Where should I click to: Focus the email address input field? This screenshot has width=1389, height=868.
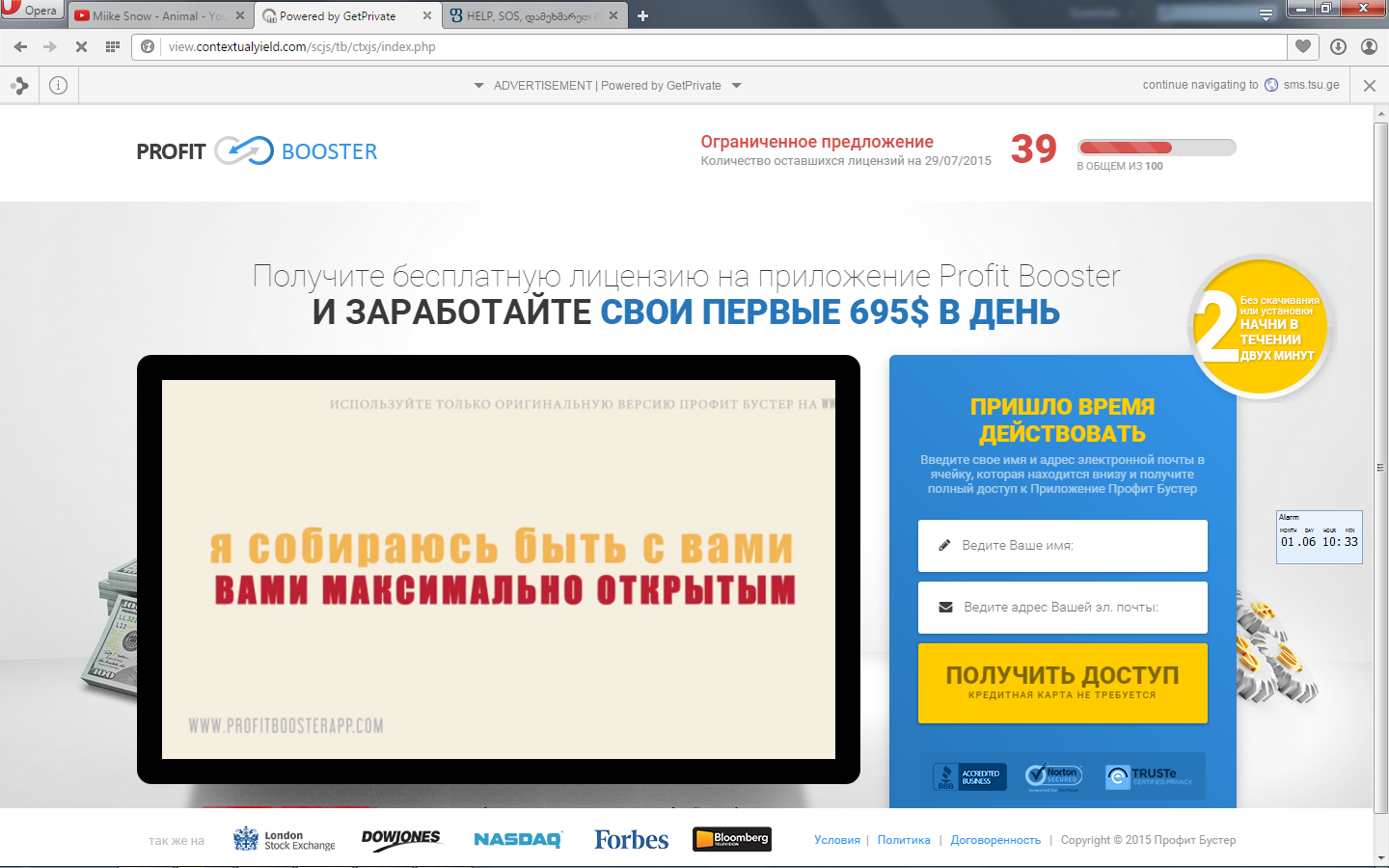click(x=1063, y=608)
